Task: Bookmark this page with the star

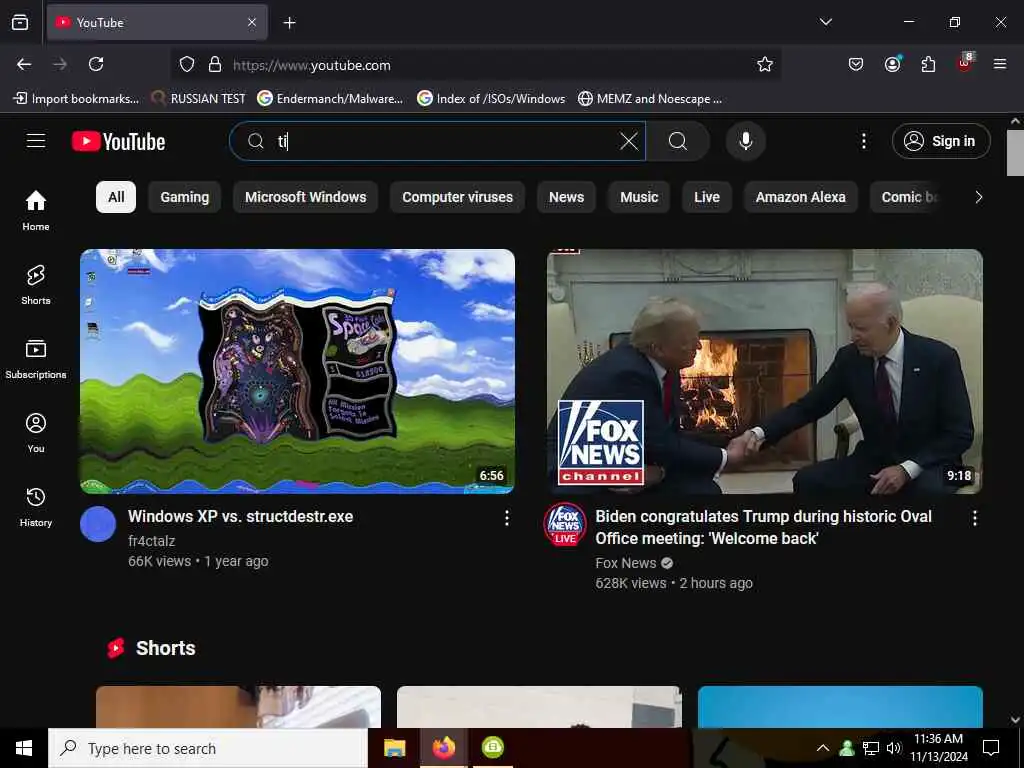Action: (x=765, y=64)
